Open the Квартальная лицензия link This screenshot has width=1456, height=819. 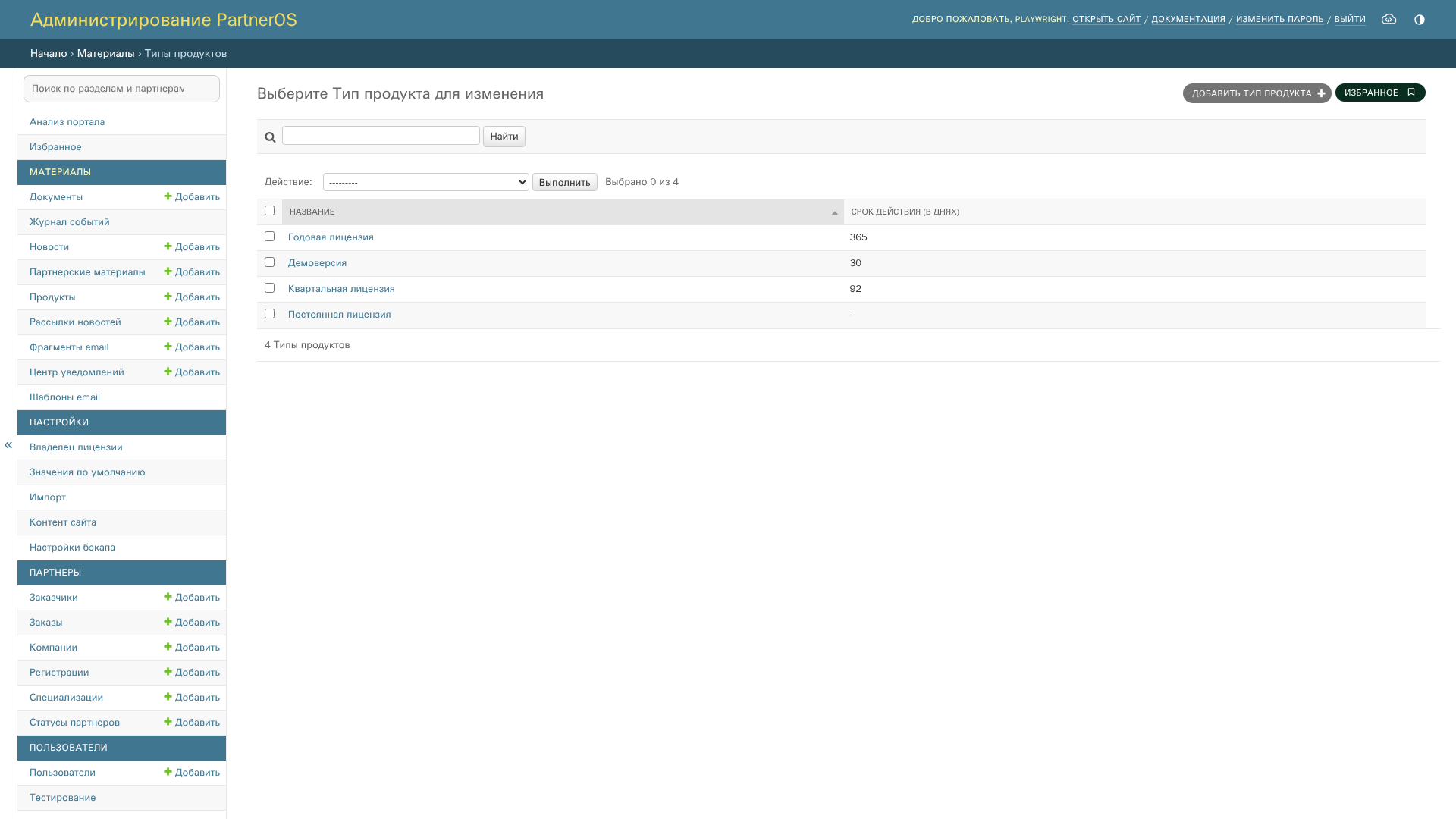click(x=341, y=289)
